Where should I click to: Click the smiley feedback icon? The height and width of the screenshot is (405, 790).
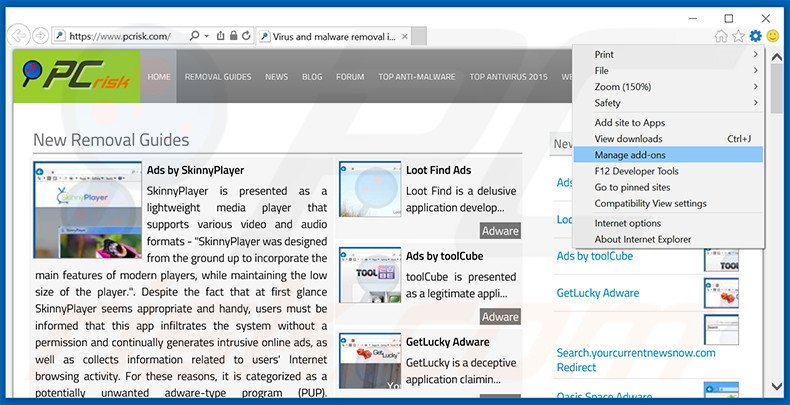[773, 36]
